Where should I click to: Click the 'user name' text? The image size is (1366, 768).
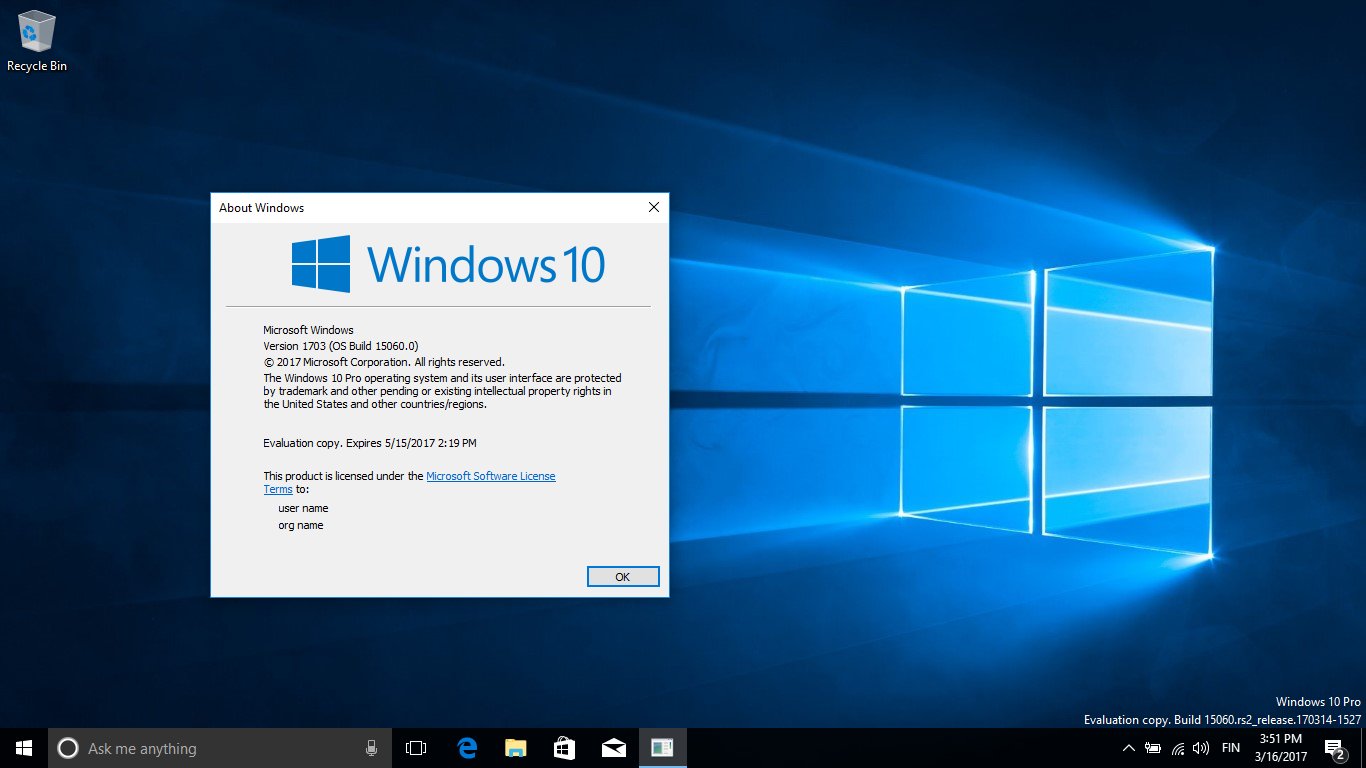click(x=303, y=509)
